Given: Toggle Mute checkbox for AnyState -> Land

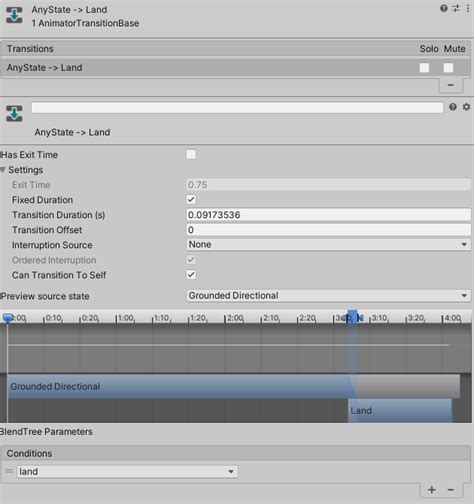Looking at the screenshot, I should (448, 68).
